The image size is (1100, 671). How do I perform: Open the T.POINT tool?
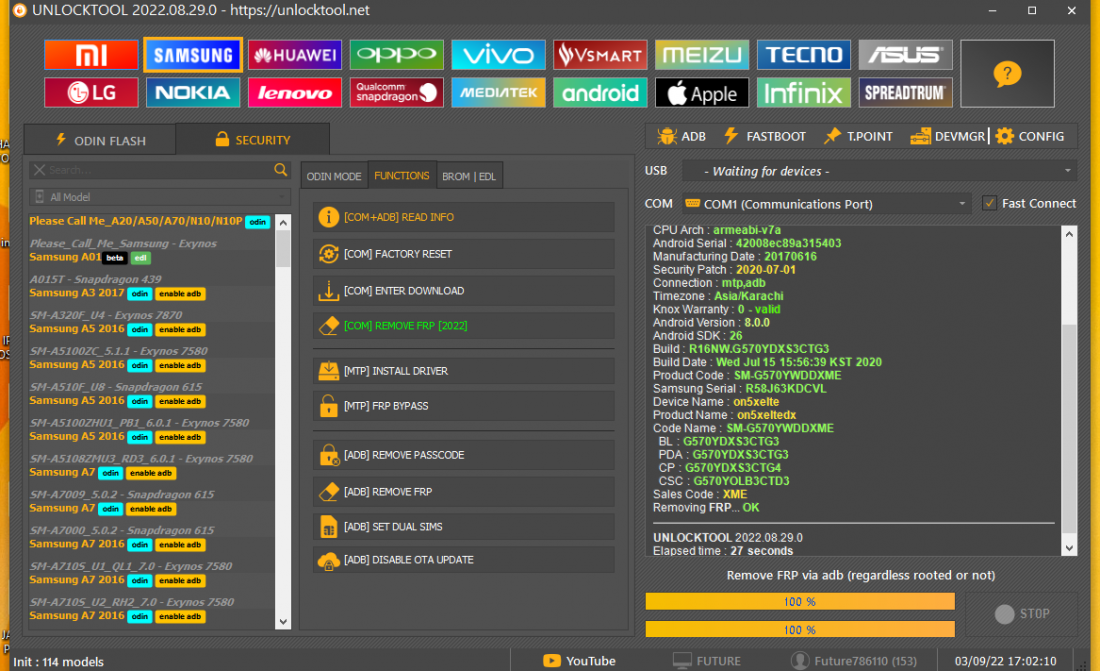tap(858, 136)
